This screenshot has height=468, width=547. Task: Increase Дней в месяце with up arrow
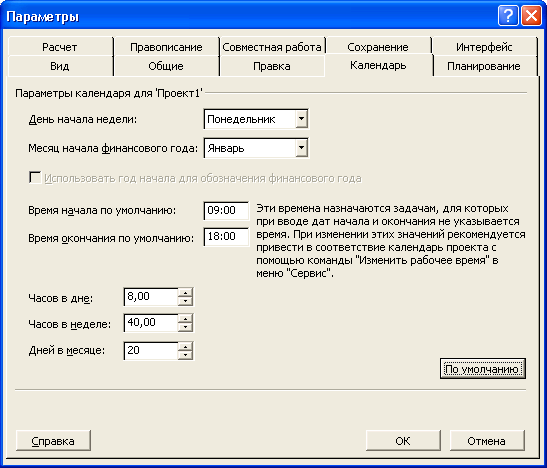click(x=185, y=347)
